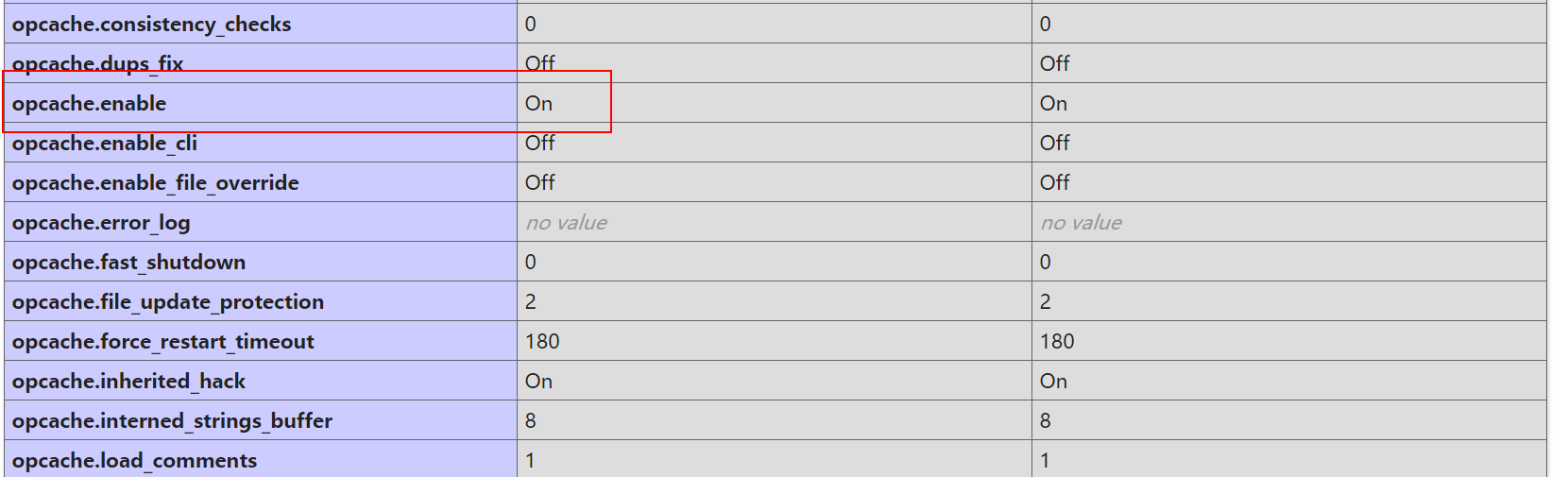This screenshot has height=477, width=1568.
Task: Click master 'no value' for opcache.error_log
Action: [x=1081, y=223]
